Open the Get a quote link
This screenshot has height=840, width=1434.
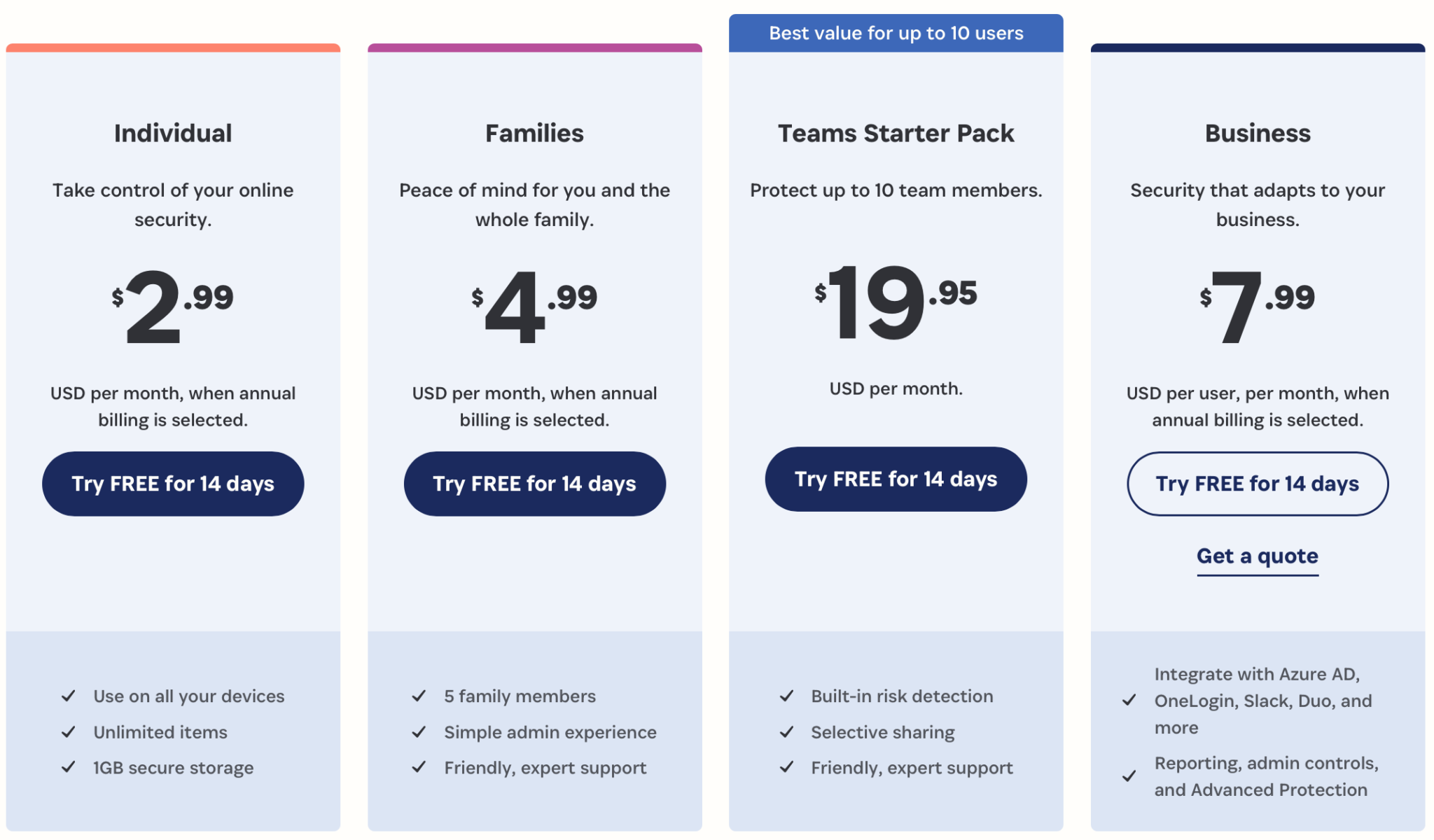coord(1257,556)
